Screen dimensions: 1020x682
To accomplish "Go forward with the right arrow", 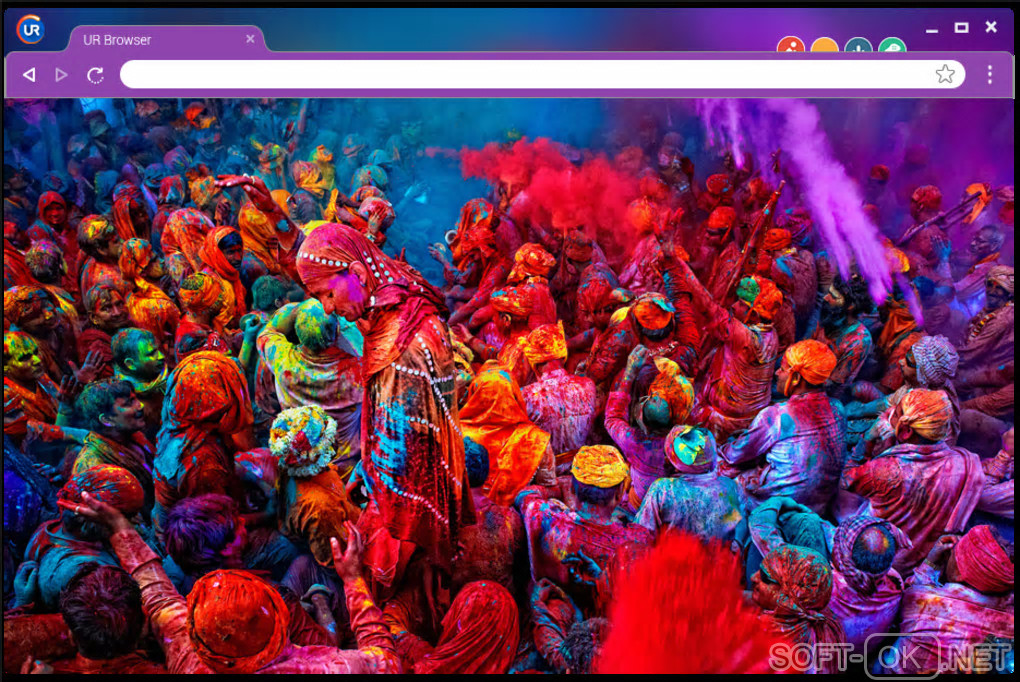I will tap(61, 75).
